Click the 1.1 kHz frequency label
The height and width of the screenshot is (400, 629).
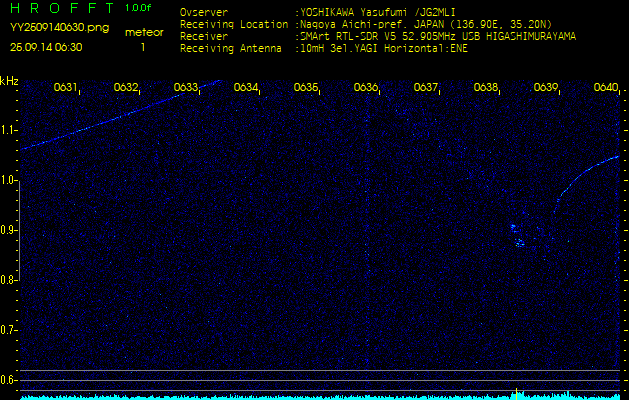9,130
